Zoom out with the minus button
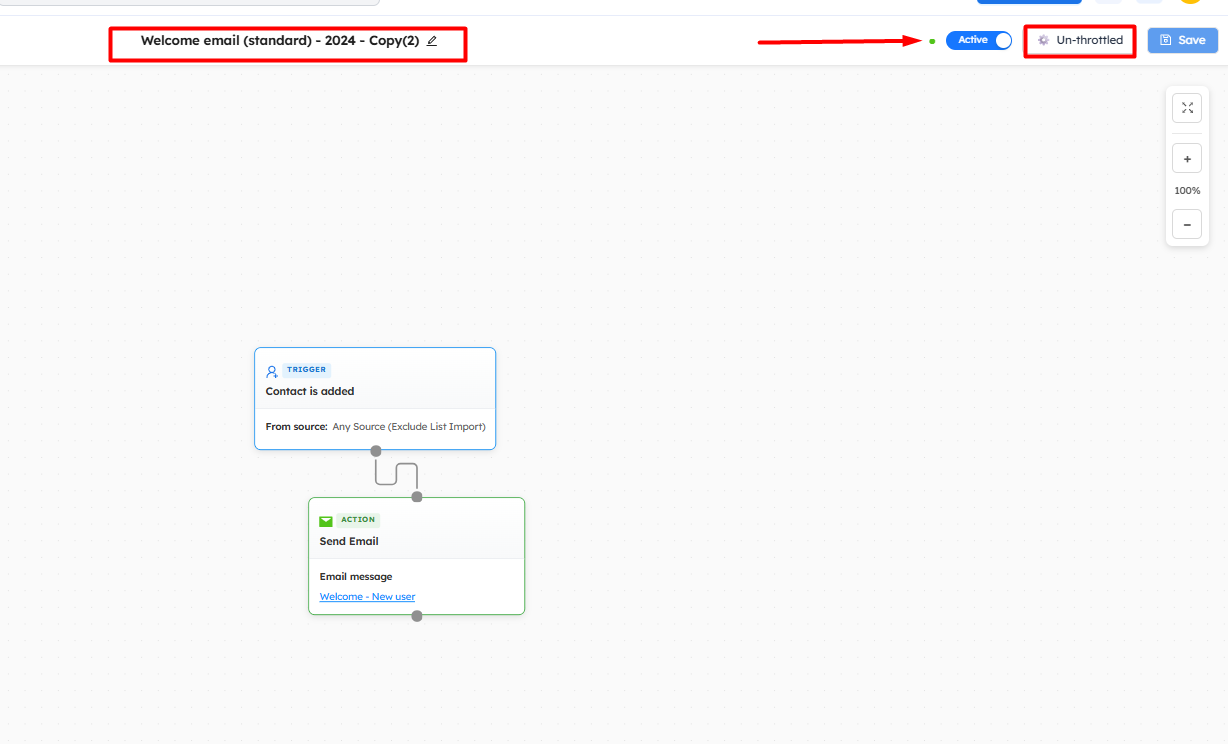The height and width of the screenshot is (744, 1228). coord(1187,225)
